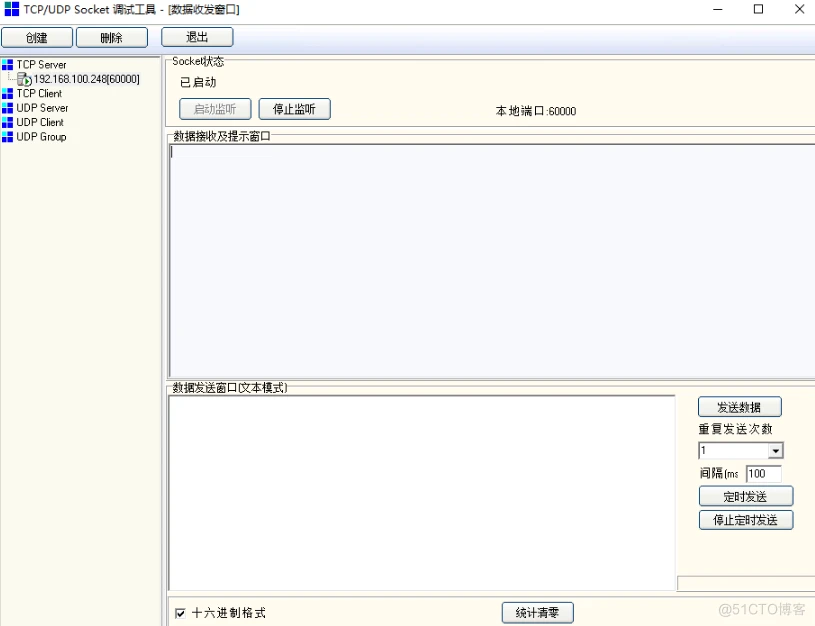Click the 统计清零 clear statistics button

tap(537, 612)
